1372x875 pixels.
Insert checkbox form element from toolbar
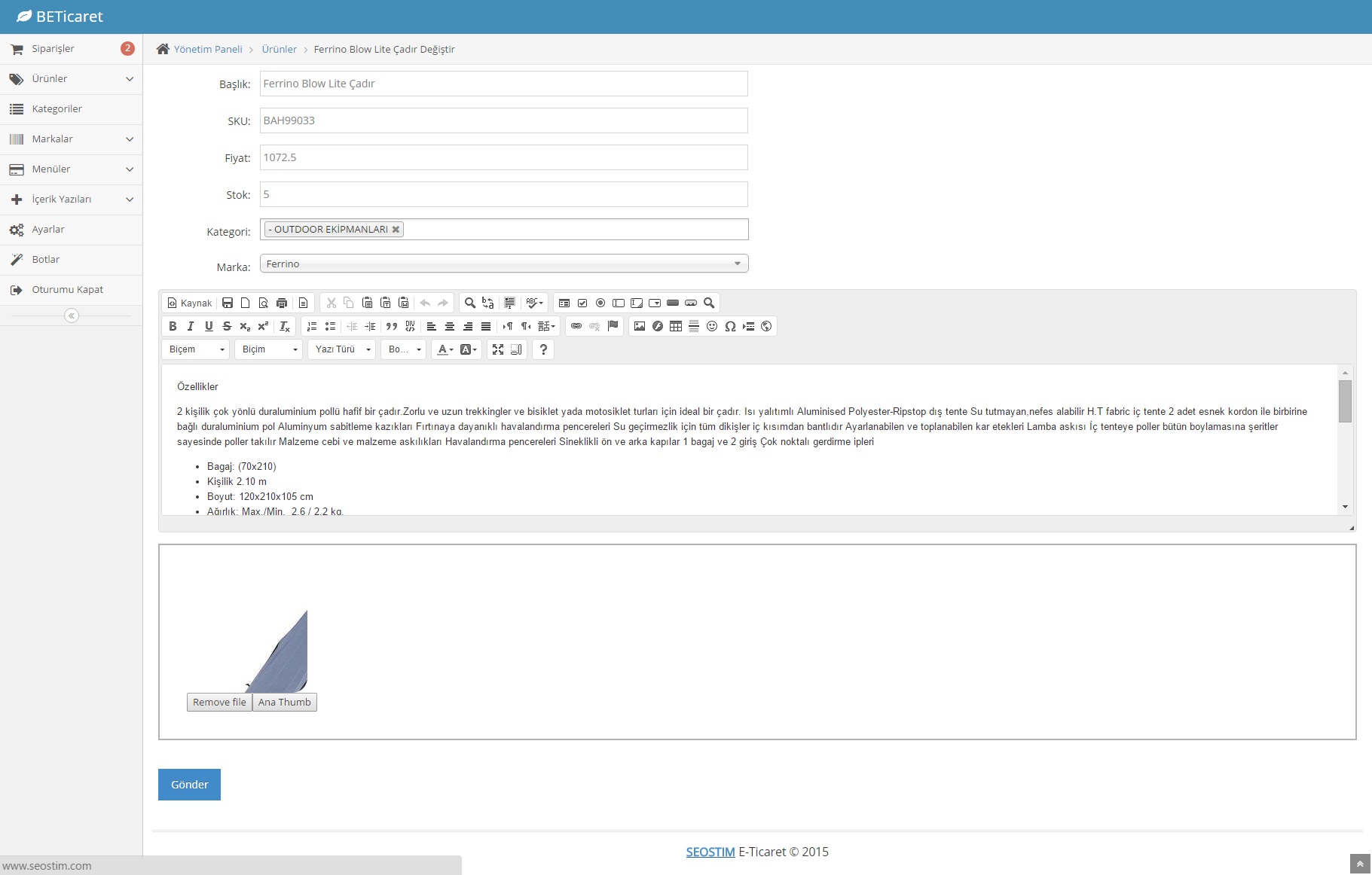click(x=582, y=303)
